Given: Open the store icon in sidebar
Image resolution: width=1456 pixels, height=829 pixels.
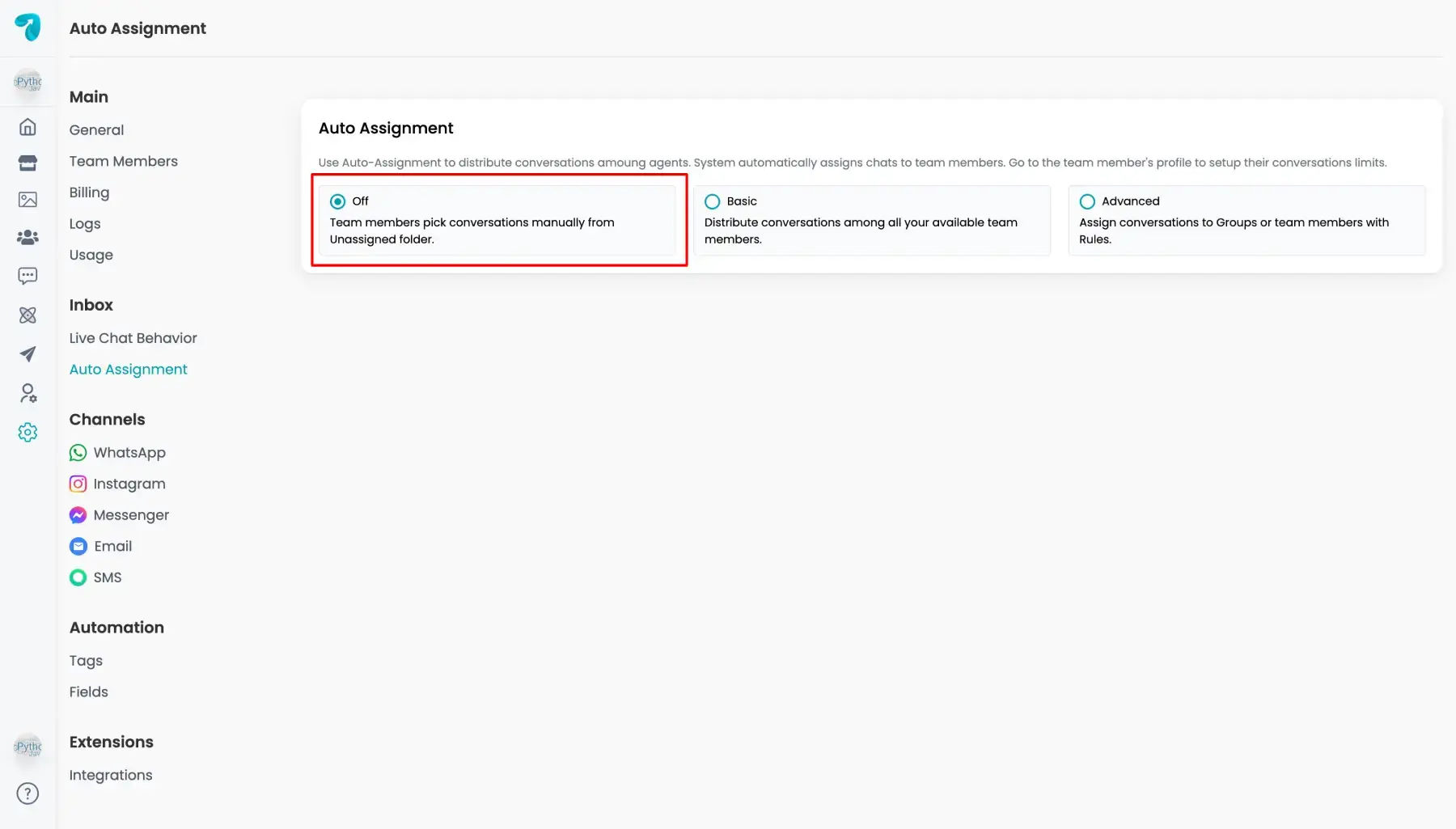Looking at the screenshot, I should click(x=28, y=163).
